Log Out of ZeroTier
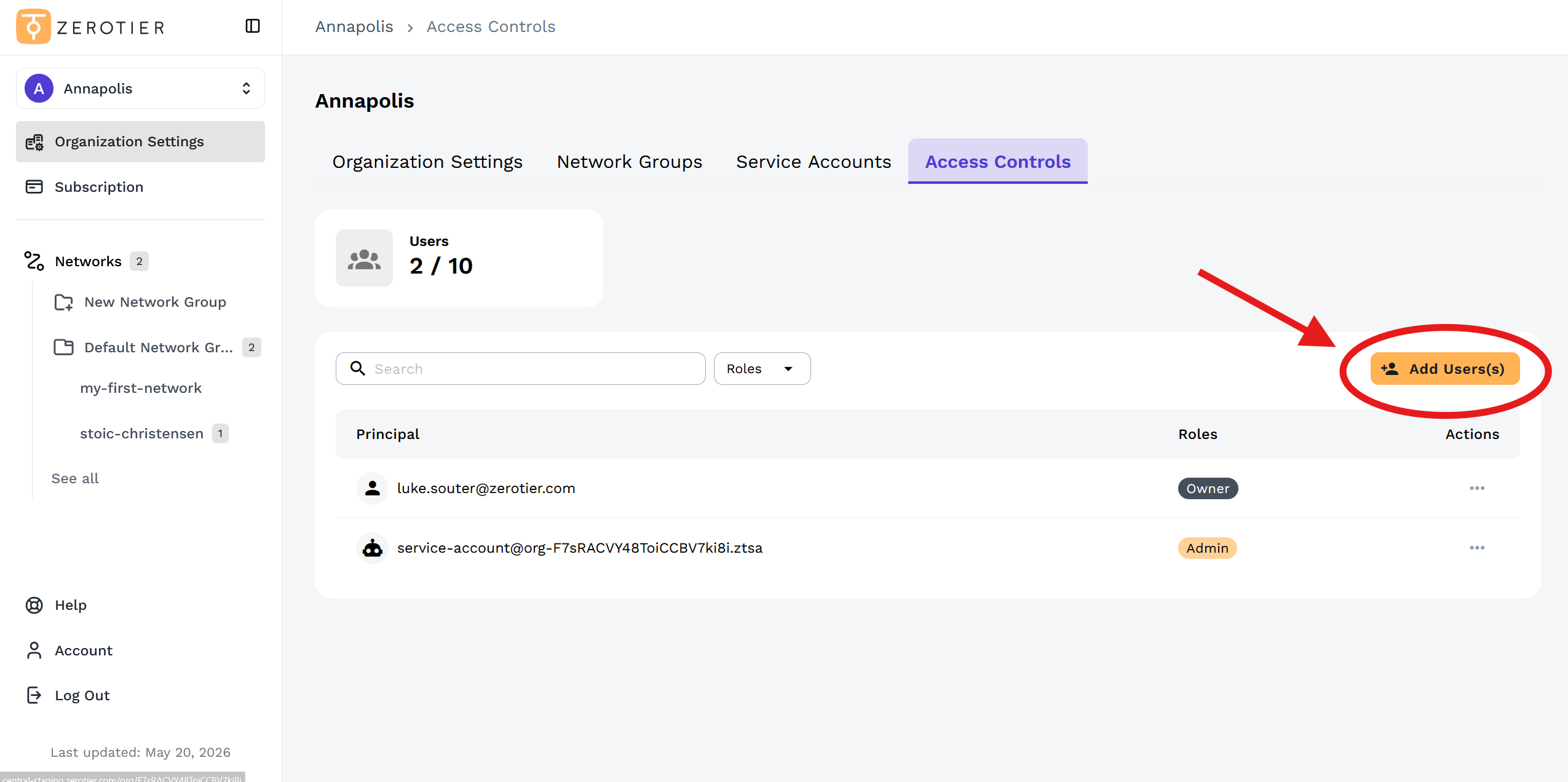Viewport: 1568px width, 782px height. (x=82, y=695)
